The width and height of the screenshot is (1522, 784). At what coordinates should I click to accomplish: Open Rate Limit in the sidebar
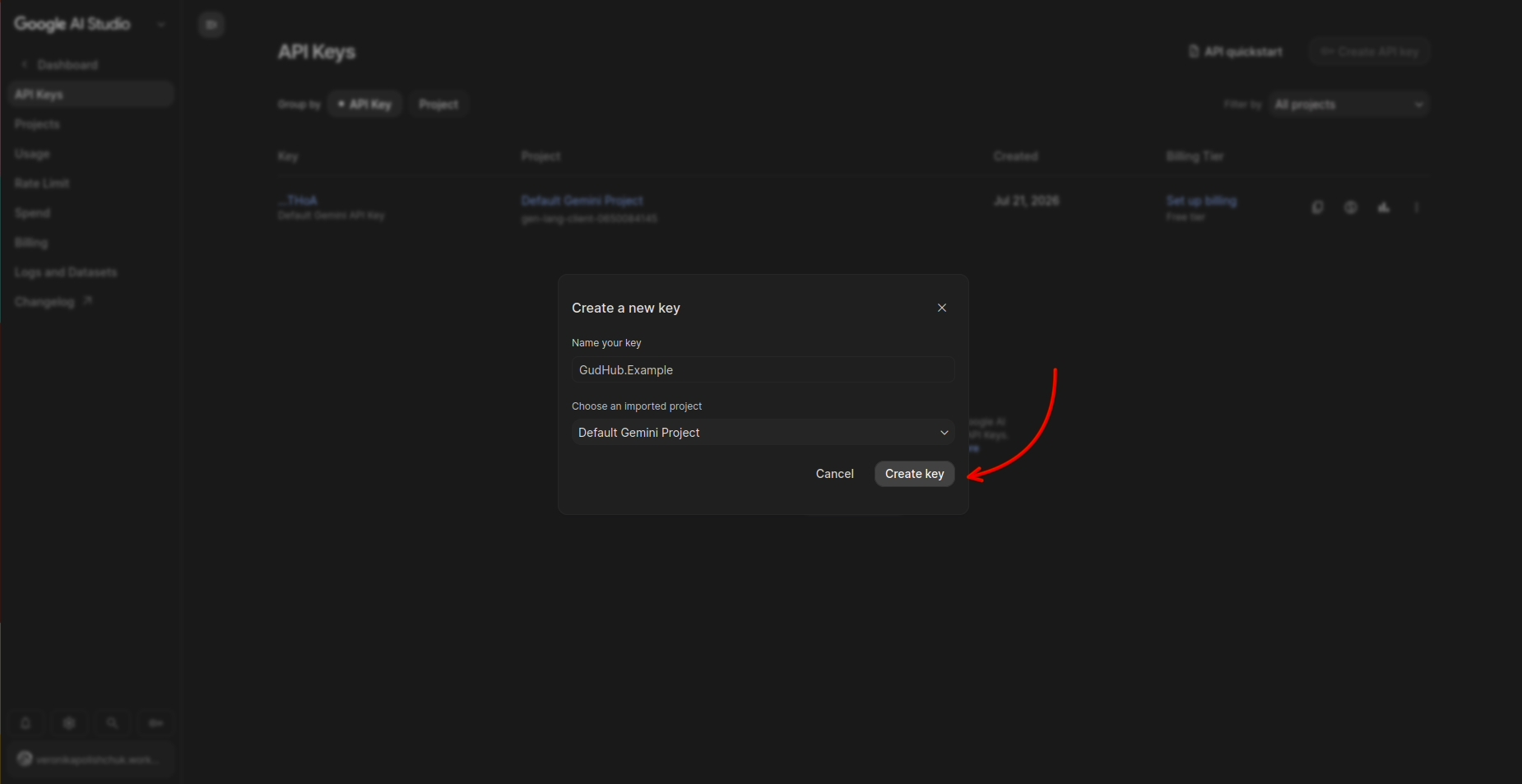42,183
